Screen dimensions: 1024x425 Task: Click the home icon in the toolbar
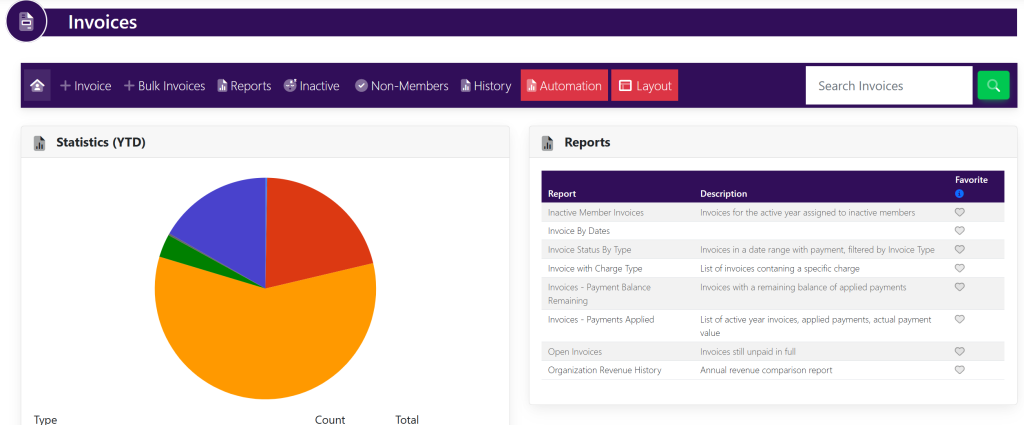pyautogui.click(x=37, y=86)
